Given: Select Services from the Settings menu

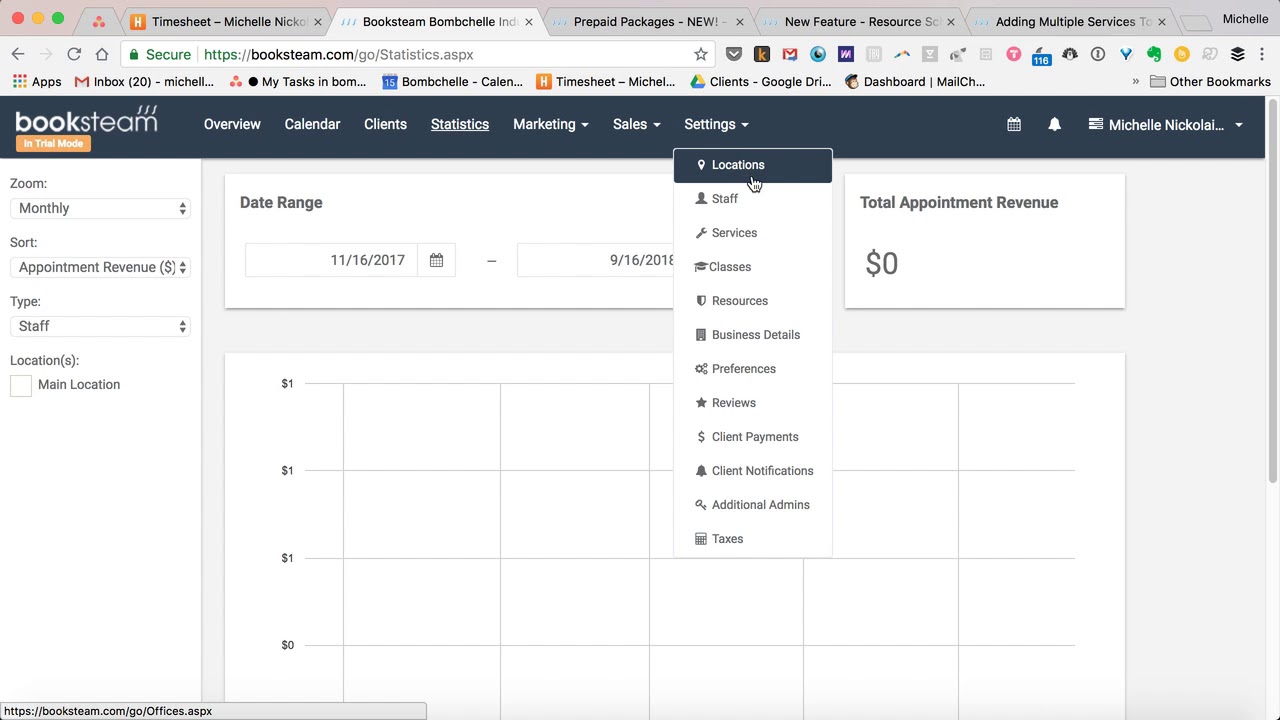Looking at the screenshot, I should [753, 233].
